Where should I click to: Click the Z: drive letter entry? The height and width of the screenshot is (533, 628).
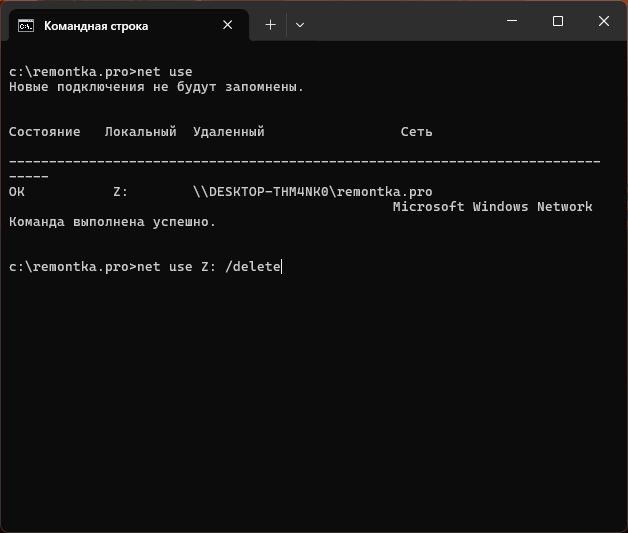point(120,191)
